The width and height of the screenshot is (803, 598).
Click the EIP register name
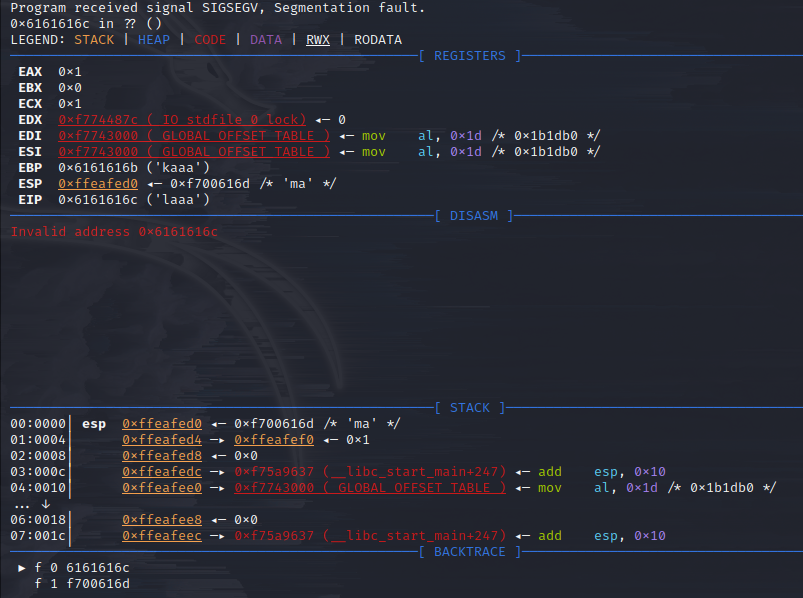coord(30,200)
